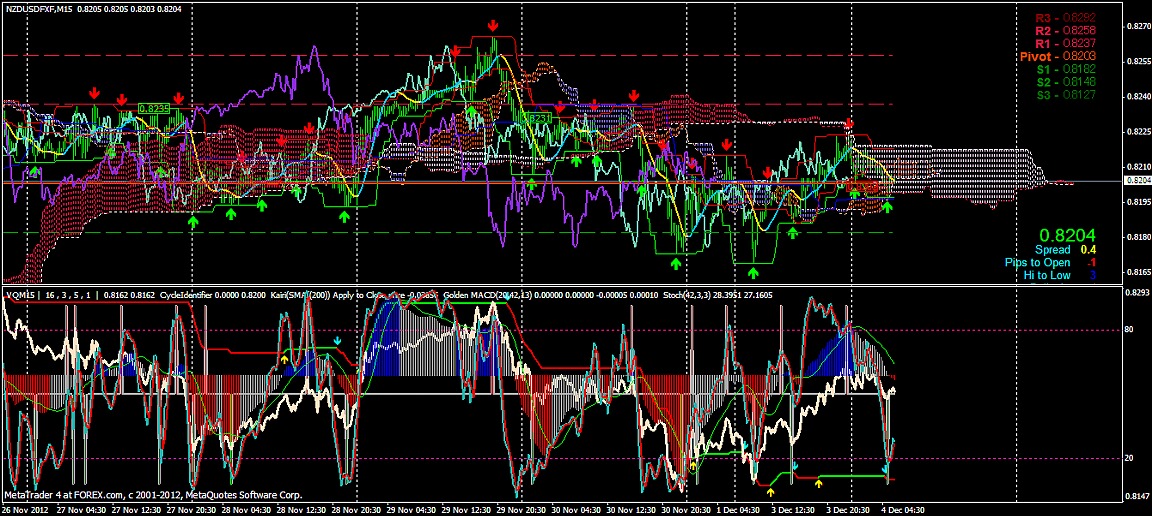Click leftmost cyan down arrow in indicator window
The height and width of the screenshot is (516, 1152).
click(337, 341)
